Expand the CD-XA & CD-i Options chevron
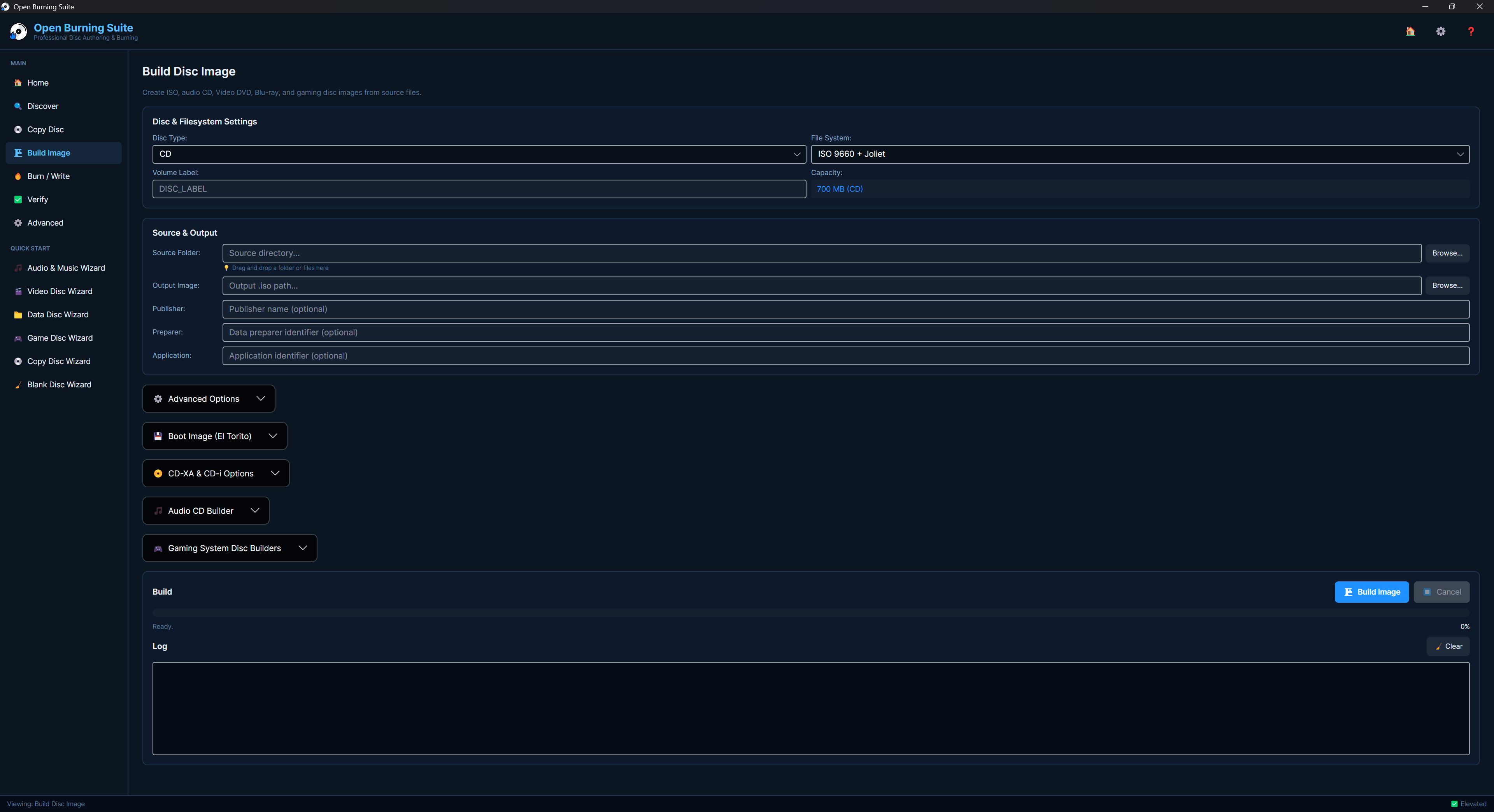The image size is (1494, 812). 275,474
